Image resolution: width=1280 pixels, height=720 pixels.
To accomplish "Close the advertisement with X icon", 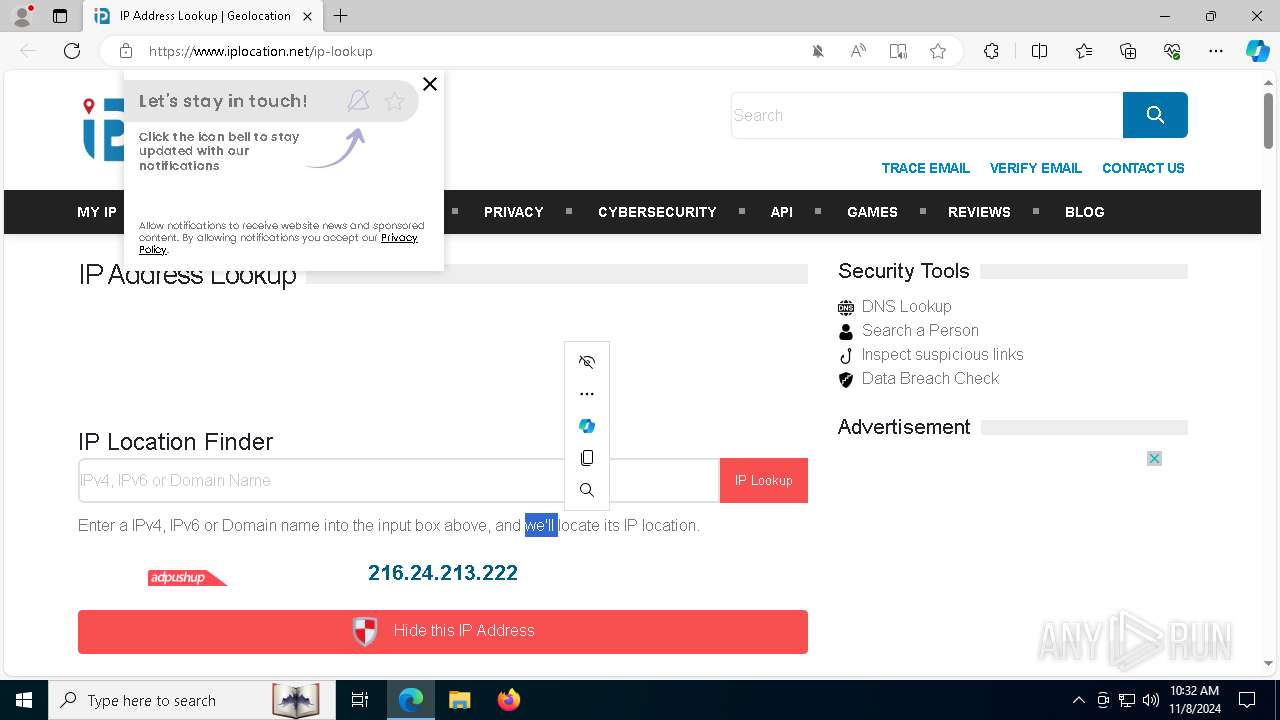I will pos(1154,459).
